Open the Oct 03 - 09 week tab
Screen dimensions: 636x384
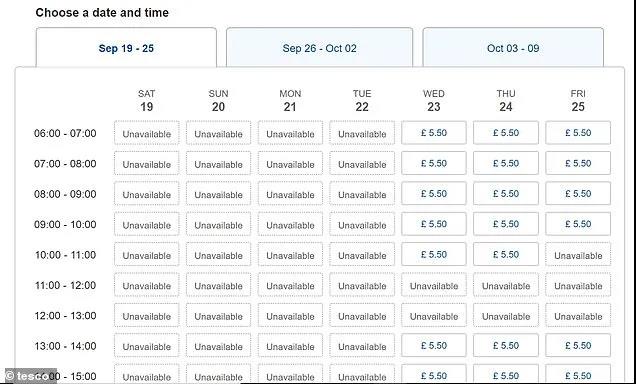coord(513,47)
